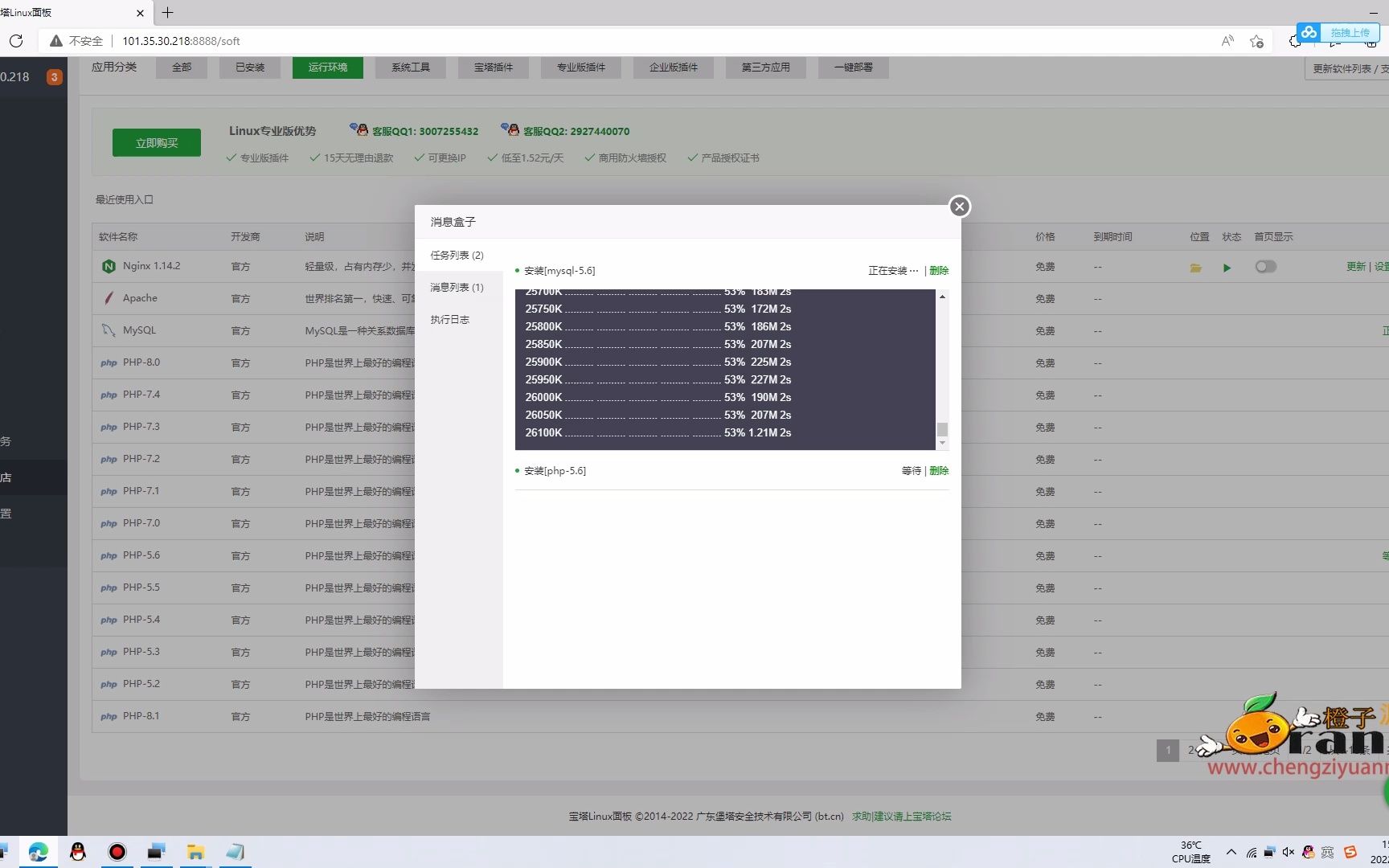Add this page to favorites
1389x868 pixels.
click(x=1256, y=41)
